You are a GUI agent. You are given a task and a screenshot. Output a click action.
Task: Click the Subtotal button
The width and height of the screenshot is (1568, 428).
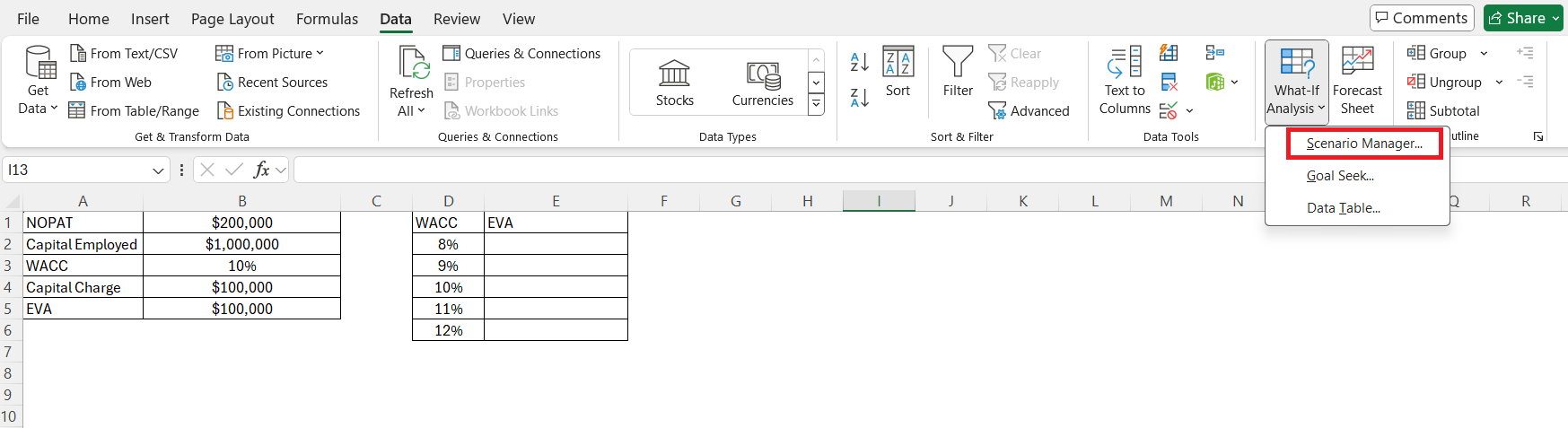(x=1443, y=111)
